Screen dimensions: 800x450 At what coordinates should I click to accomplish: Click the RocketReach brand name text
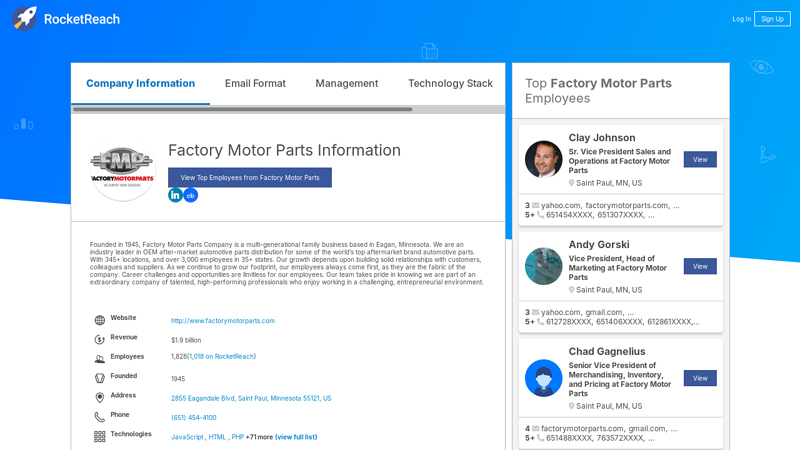(x=82, y=19)
